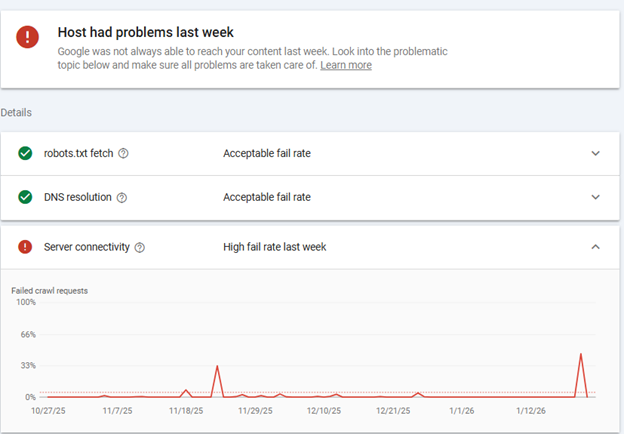Click the DNS resolution row label
The width and height of the screenshot is (624, 434).
click(78, 197)
